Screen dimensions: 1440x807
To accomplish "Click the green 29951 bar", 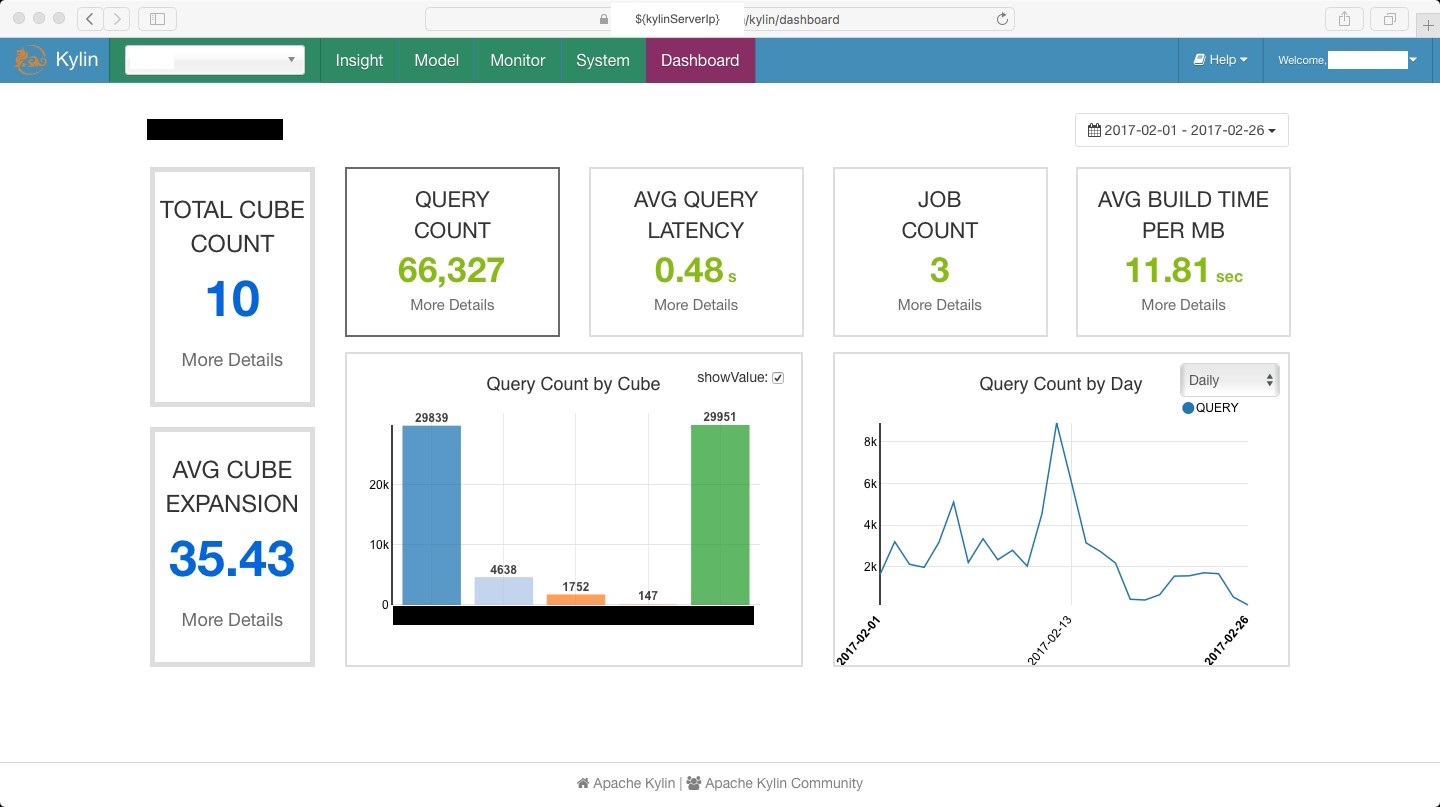I will click(x=720, y=515).
